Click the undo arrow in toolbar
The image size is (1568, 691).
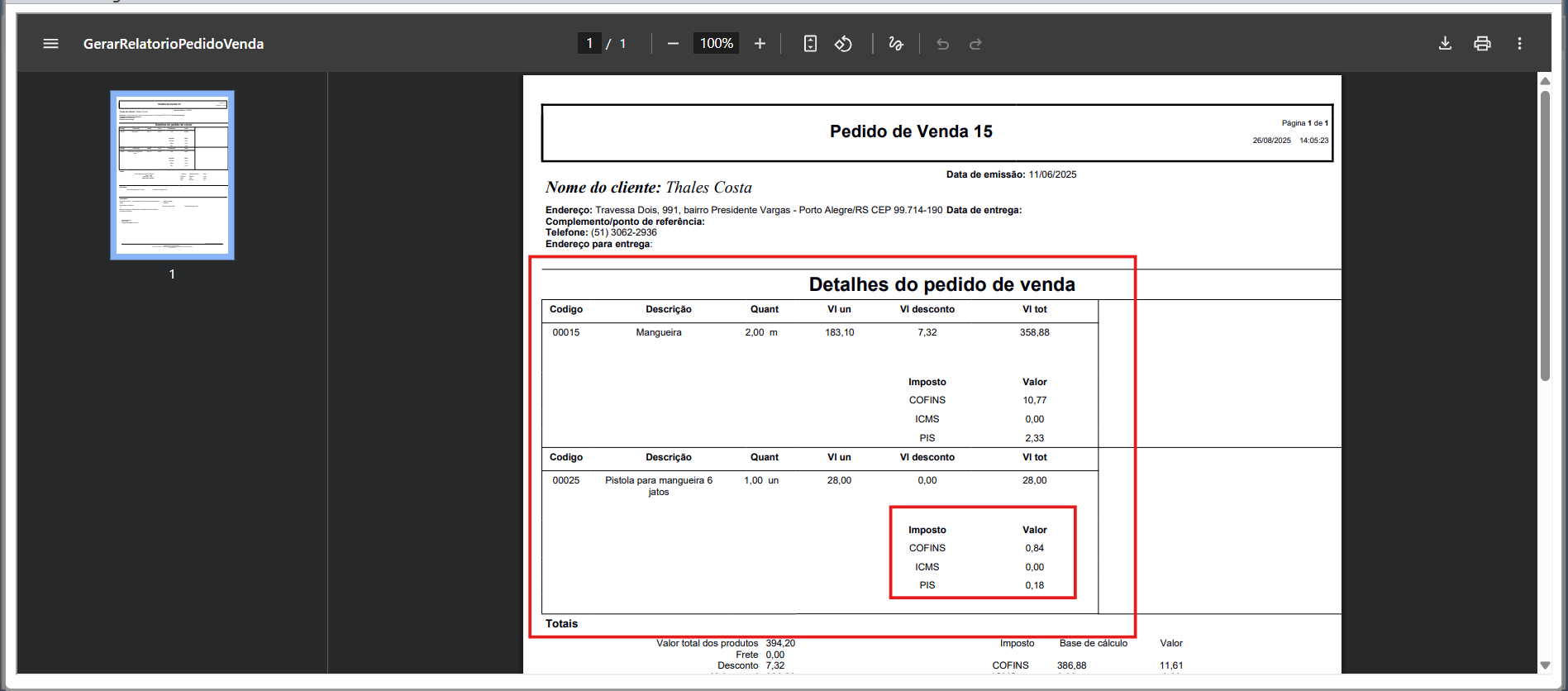click(x=942, y=44)
